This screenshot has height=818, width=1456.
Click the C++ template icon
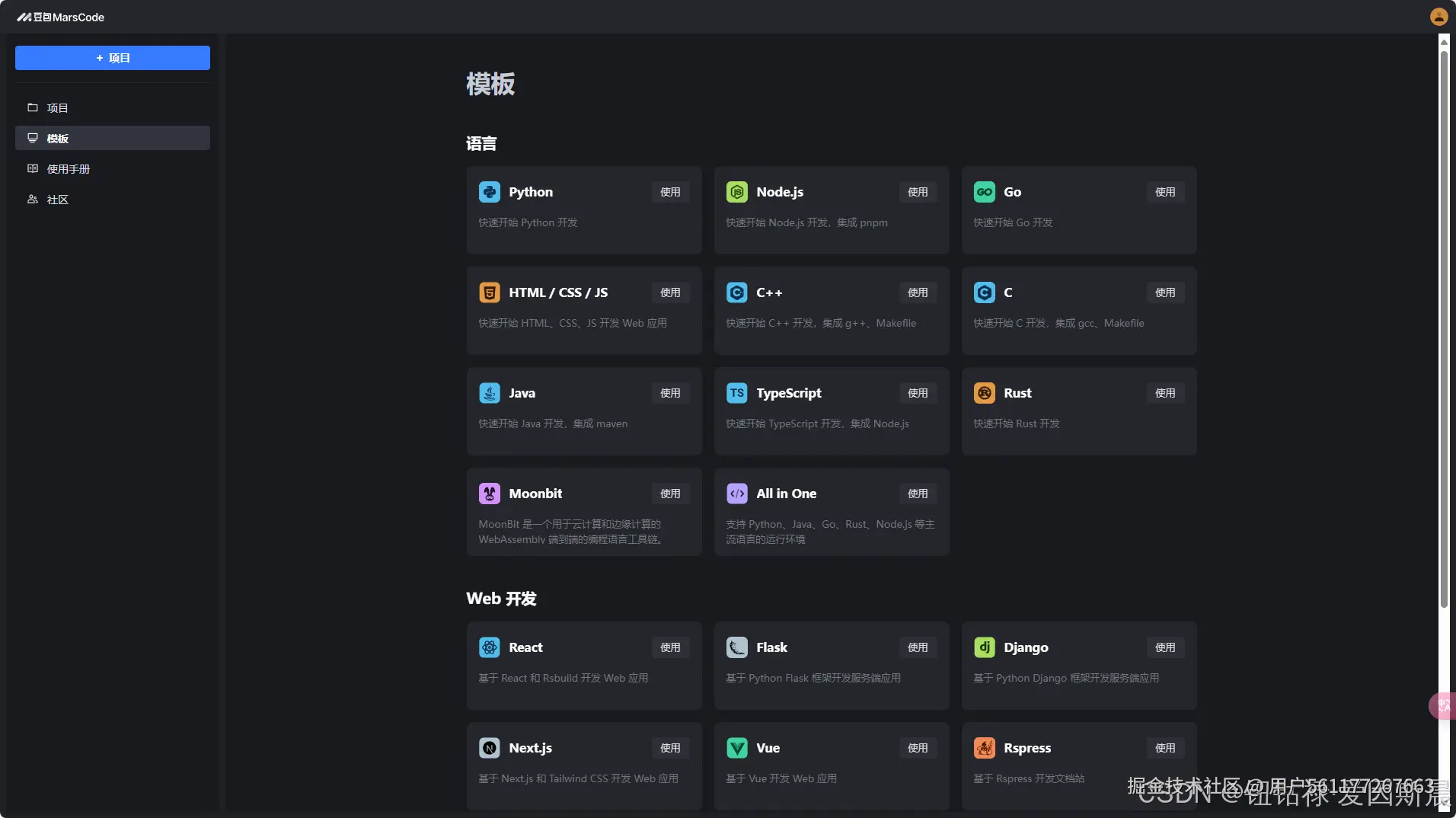[x=737, y=292]
